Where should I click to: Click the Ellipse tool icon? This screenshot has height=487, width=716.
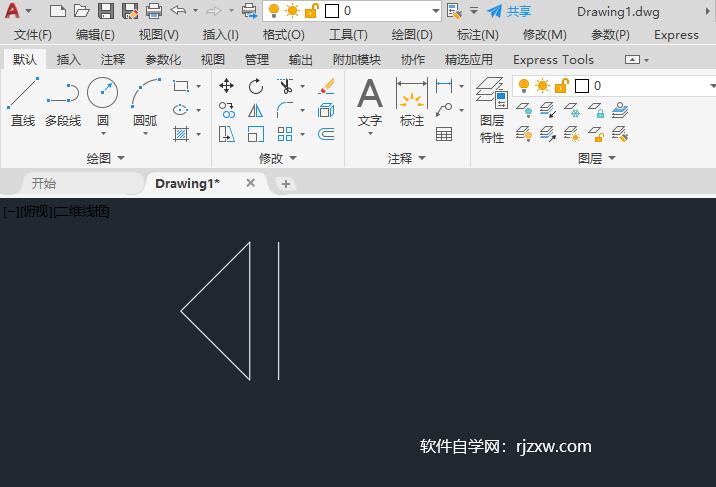[x=181, y=110]
